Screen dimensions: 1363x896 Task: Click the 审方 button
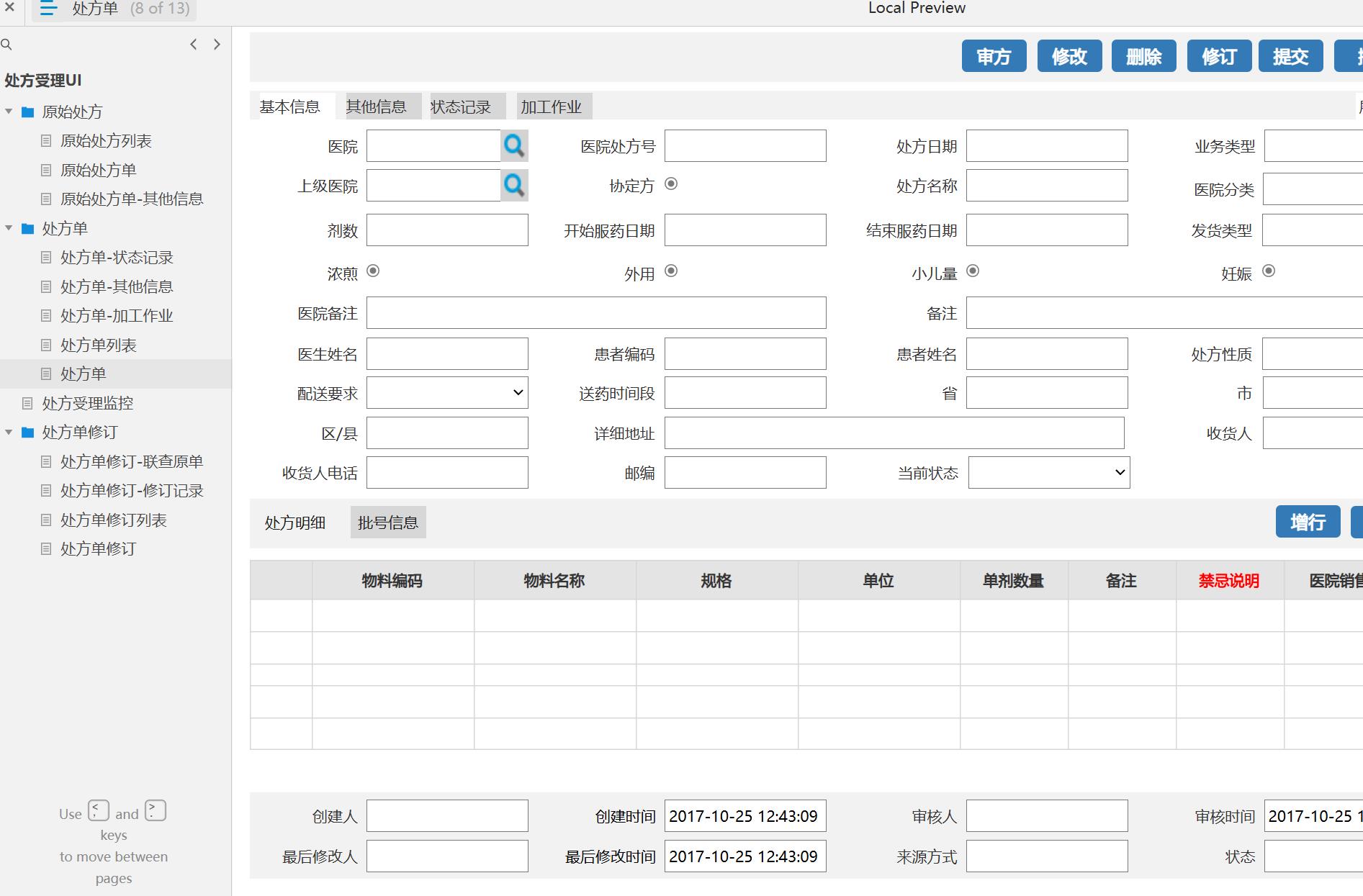994,56
